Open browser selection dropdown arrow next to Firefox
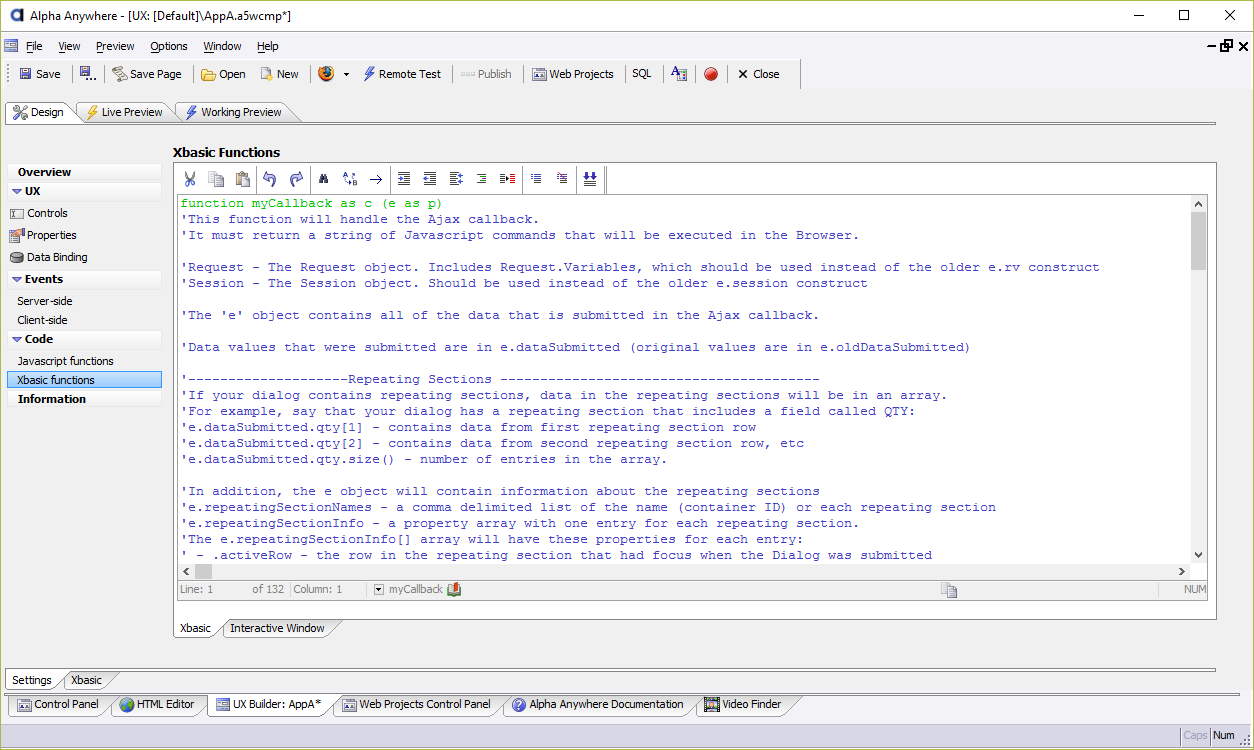Screen dimensions: 1254x750 pyautogui.click(x=346, y=74)
